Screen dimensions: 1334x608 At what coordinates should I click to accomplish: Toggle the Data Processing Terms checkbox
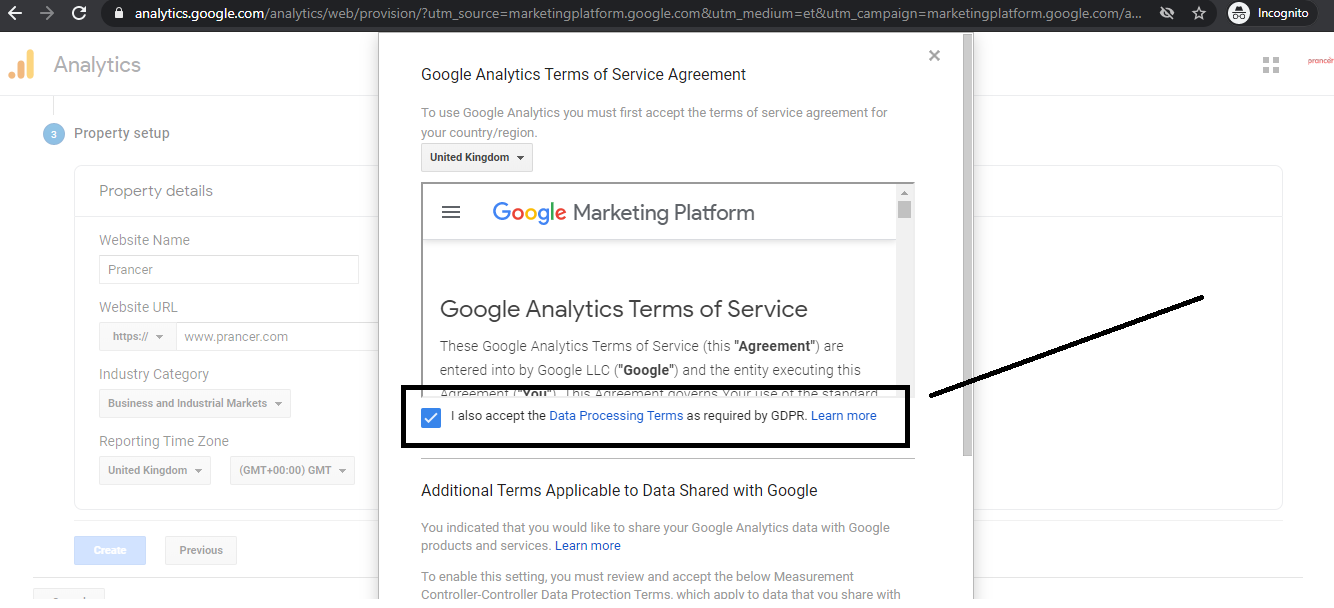click(x=431, y=417)
